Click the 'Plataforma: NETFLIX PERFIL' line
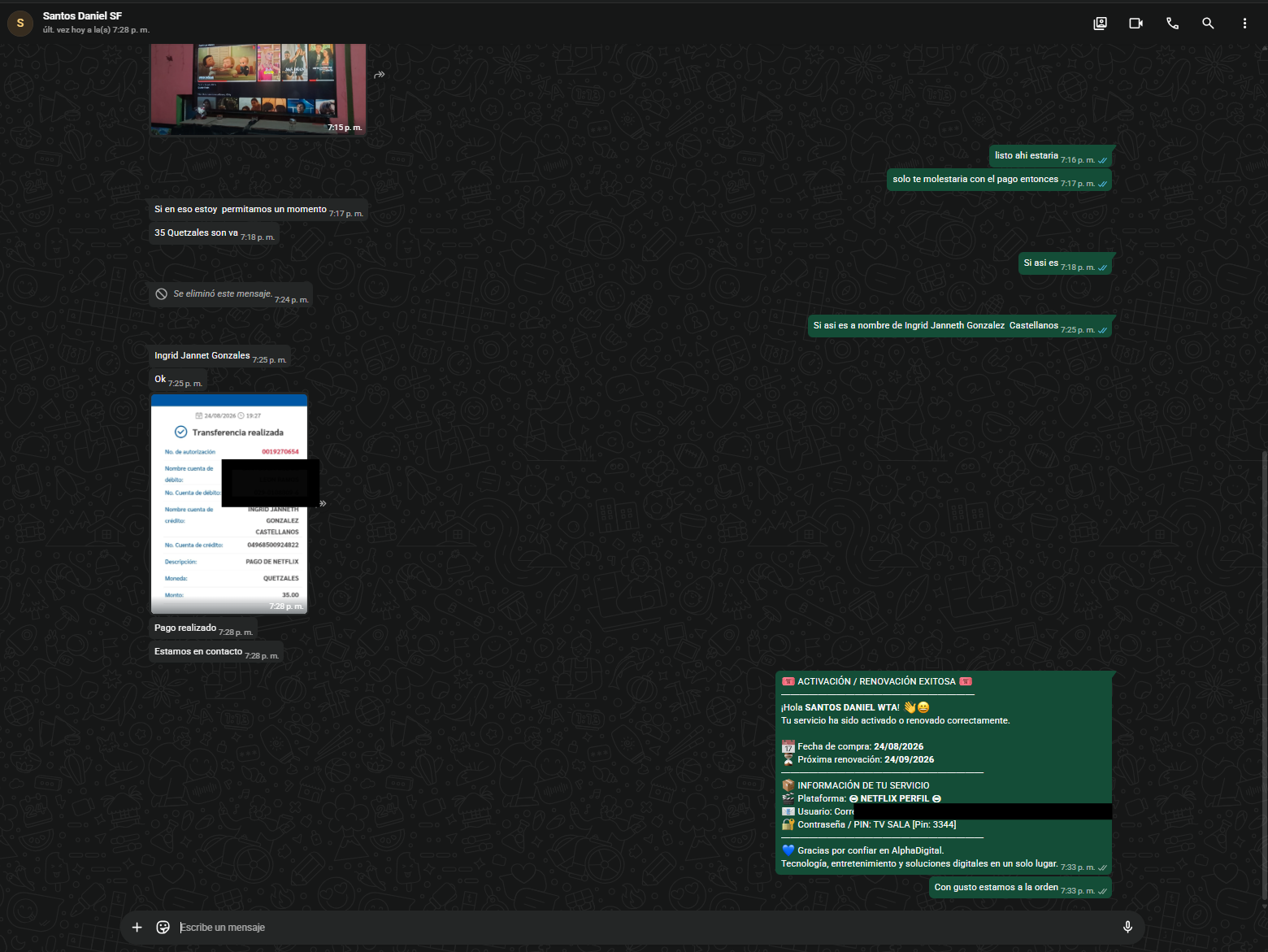Viewport: 1268px width, 952px height. click(x=862, y=799)
